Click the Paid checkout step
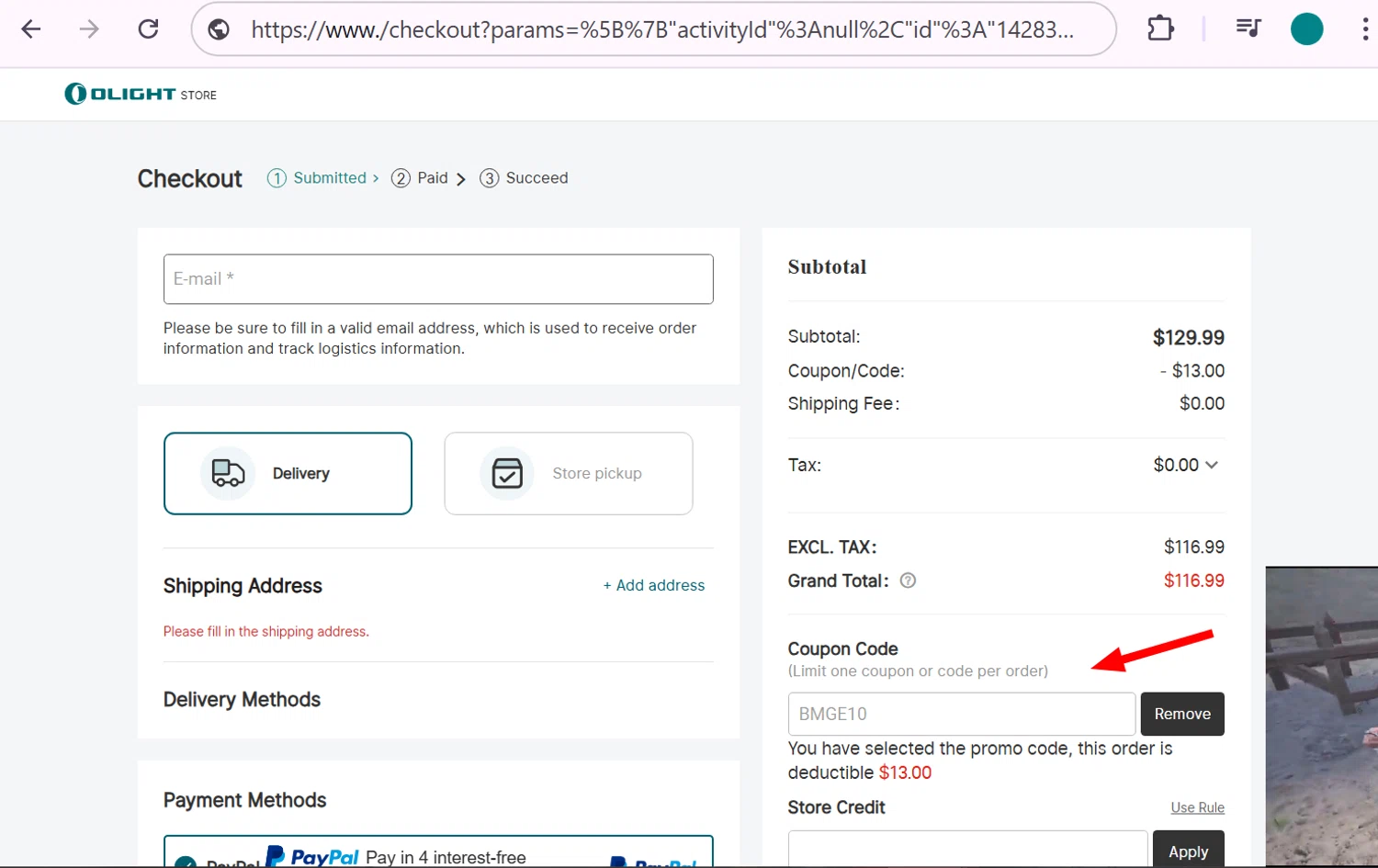Viewport: 1378px width, 868px height. (429, 178)
